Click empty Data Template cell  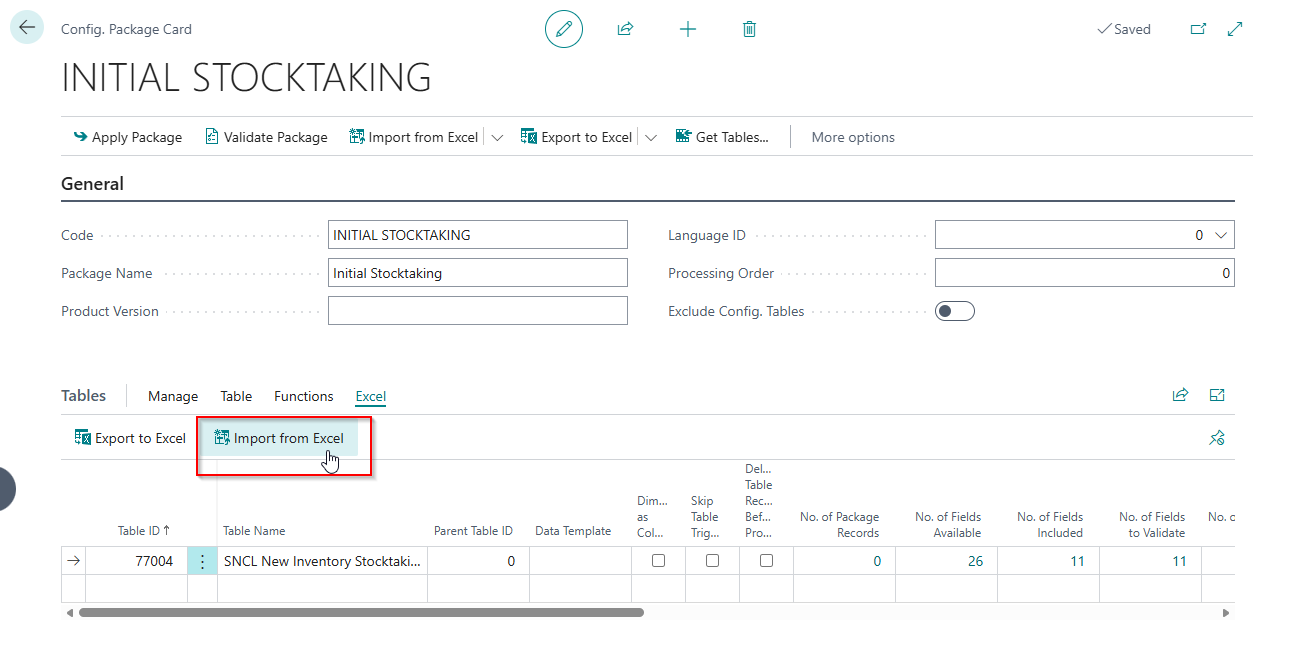(x=580, y=561)
